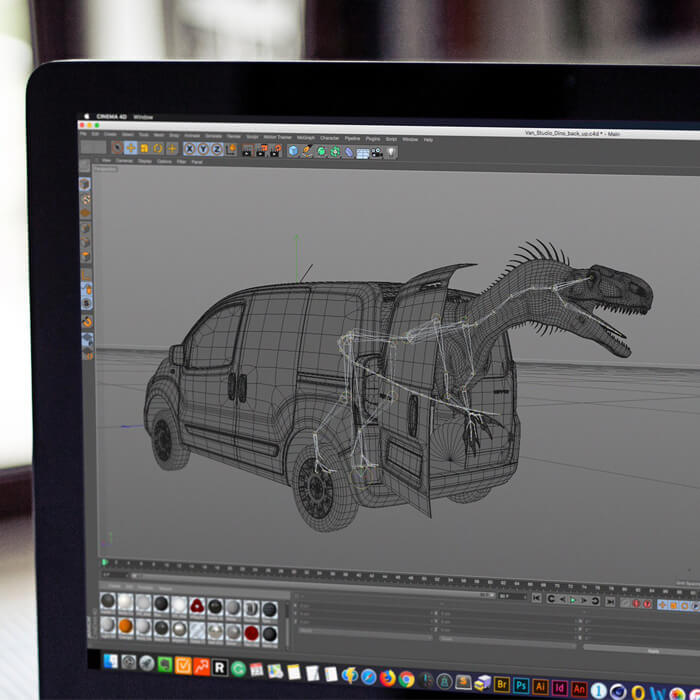Add a Light object from toolbar
The height and width of the screenshot is (700, 700).
tap(391, 153)
